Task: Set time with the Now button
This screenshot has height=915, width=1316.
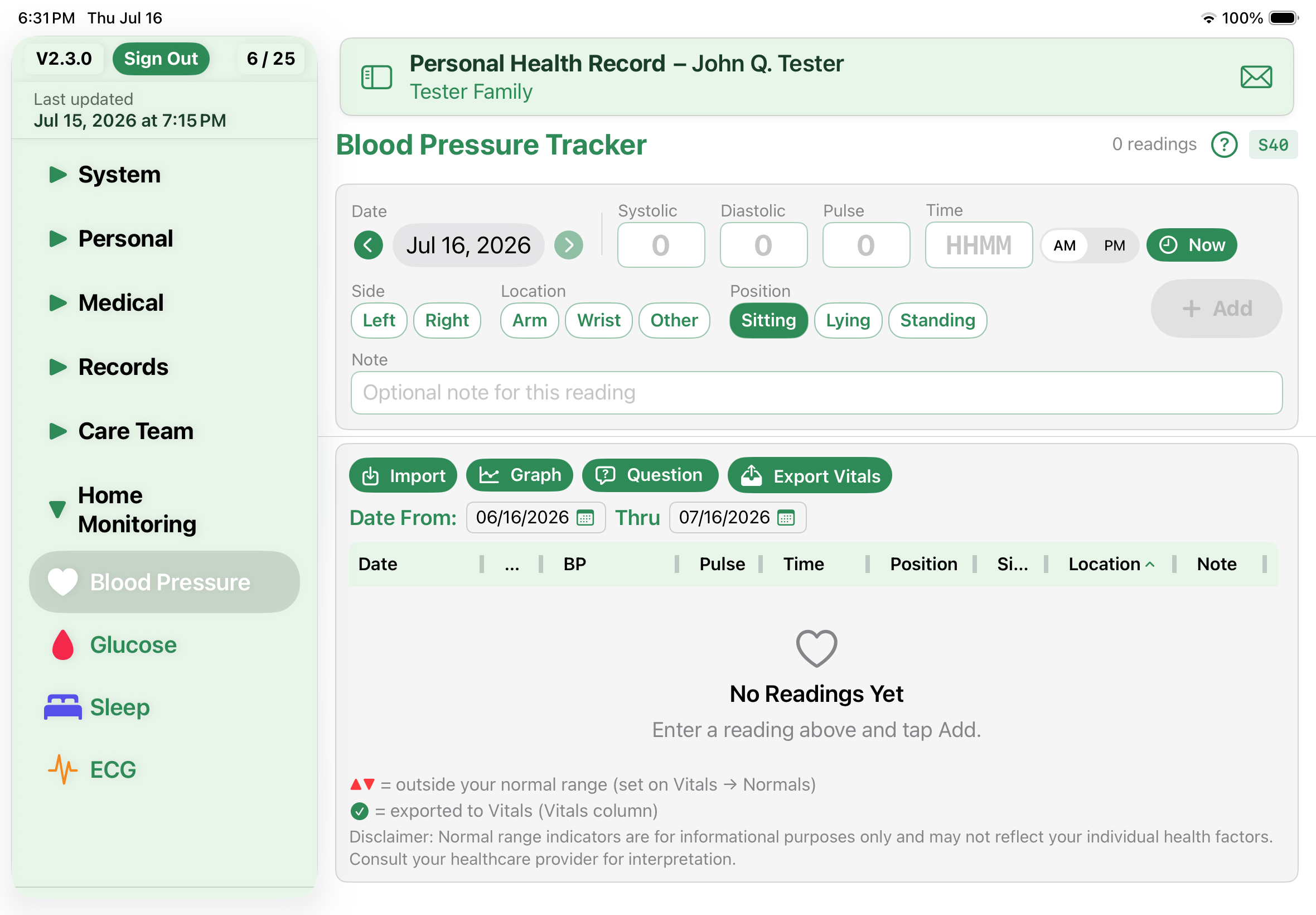Action: point(1191,245)
